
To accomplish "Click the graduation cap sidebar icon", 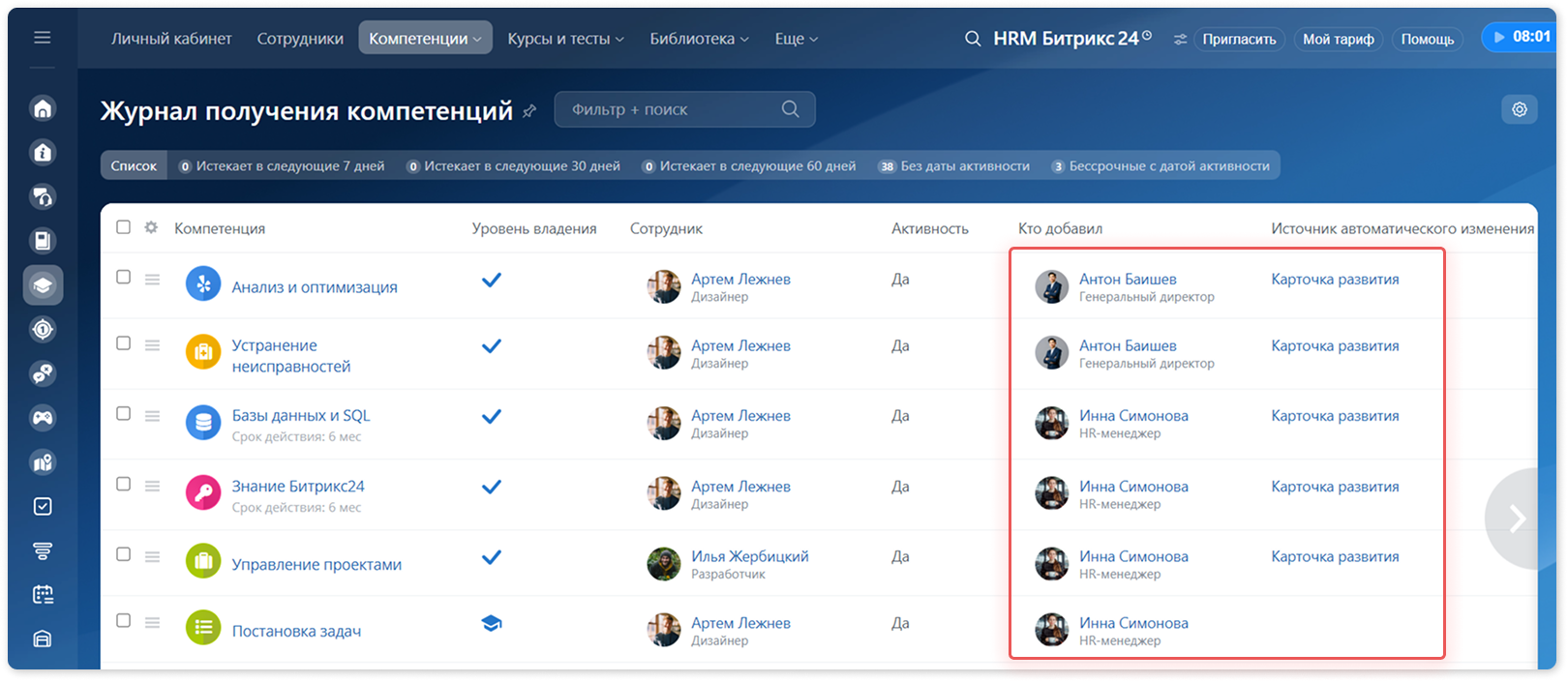I will tap(43, 285).
